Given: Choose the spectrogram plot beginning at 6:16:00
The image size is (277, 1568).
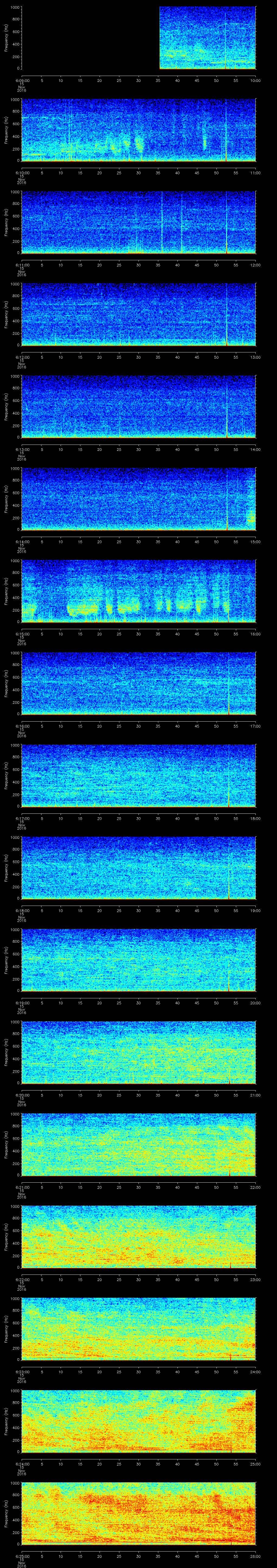Looking at the screenshot, I should pyautogui.click(x=139, y=683).
